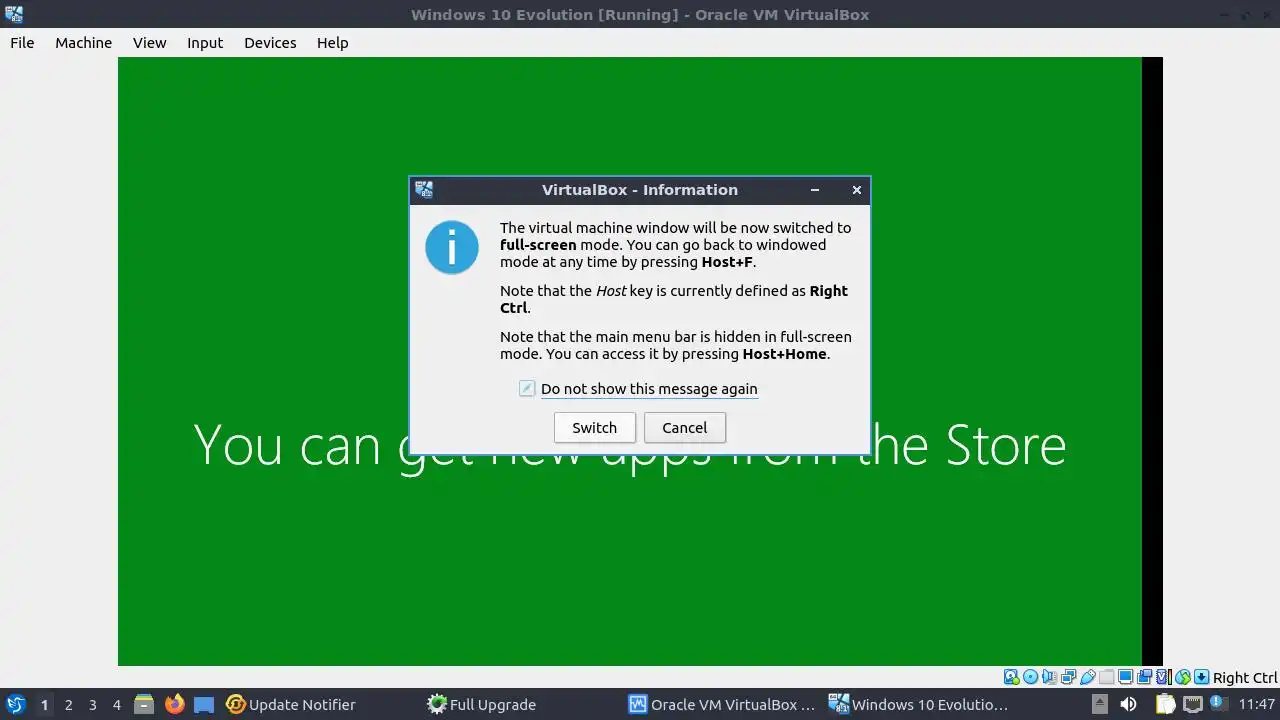The image size is (1280, 720).
Task: Click the hard disk activity status icon
Action: [x=1011, y=677]
